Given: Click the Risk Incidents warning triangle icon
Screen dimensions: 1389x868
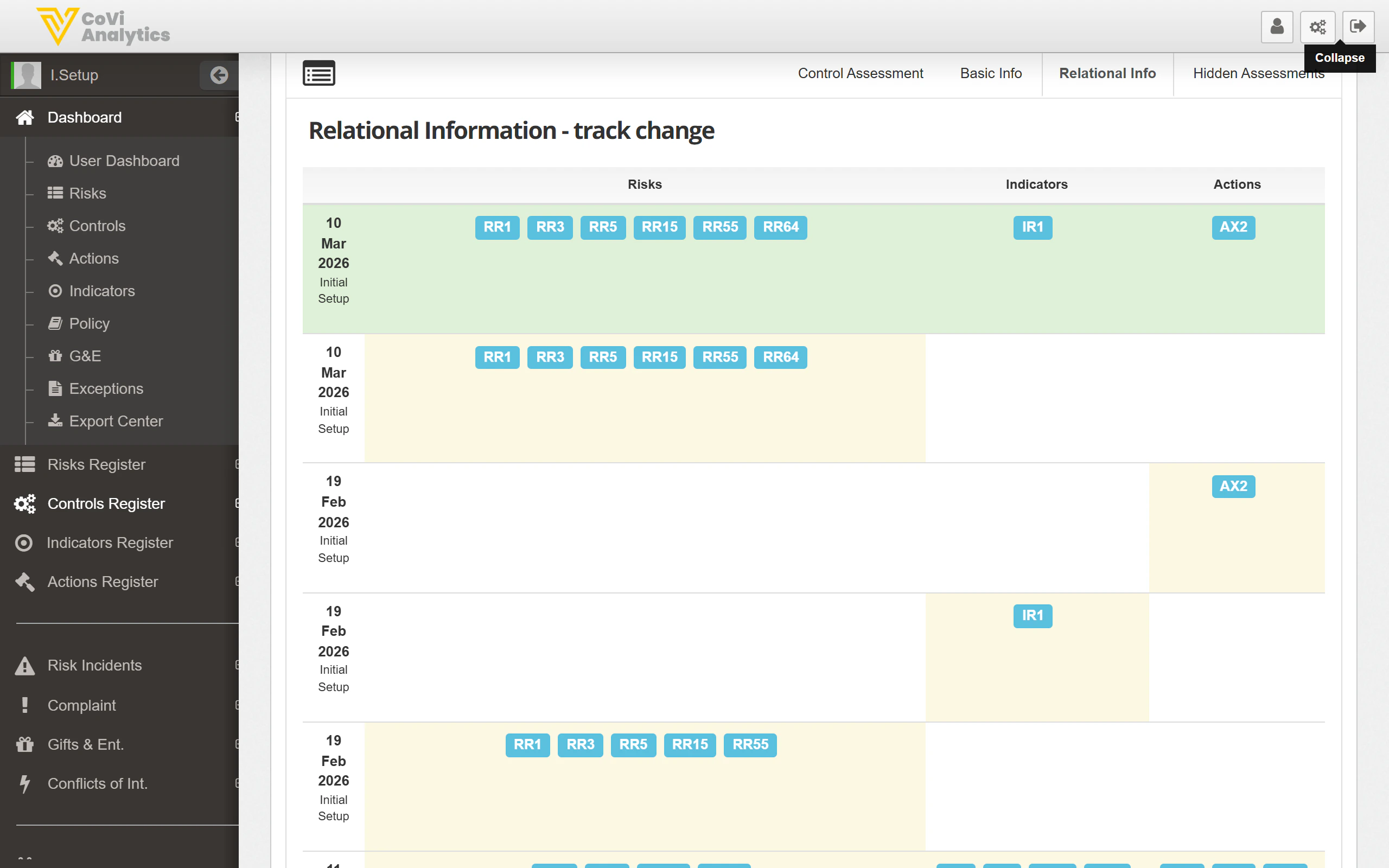Looking at the screenshot, I should click(24, 665).
